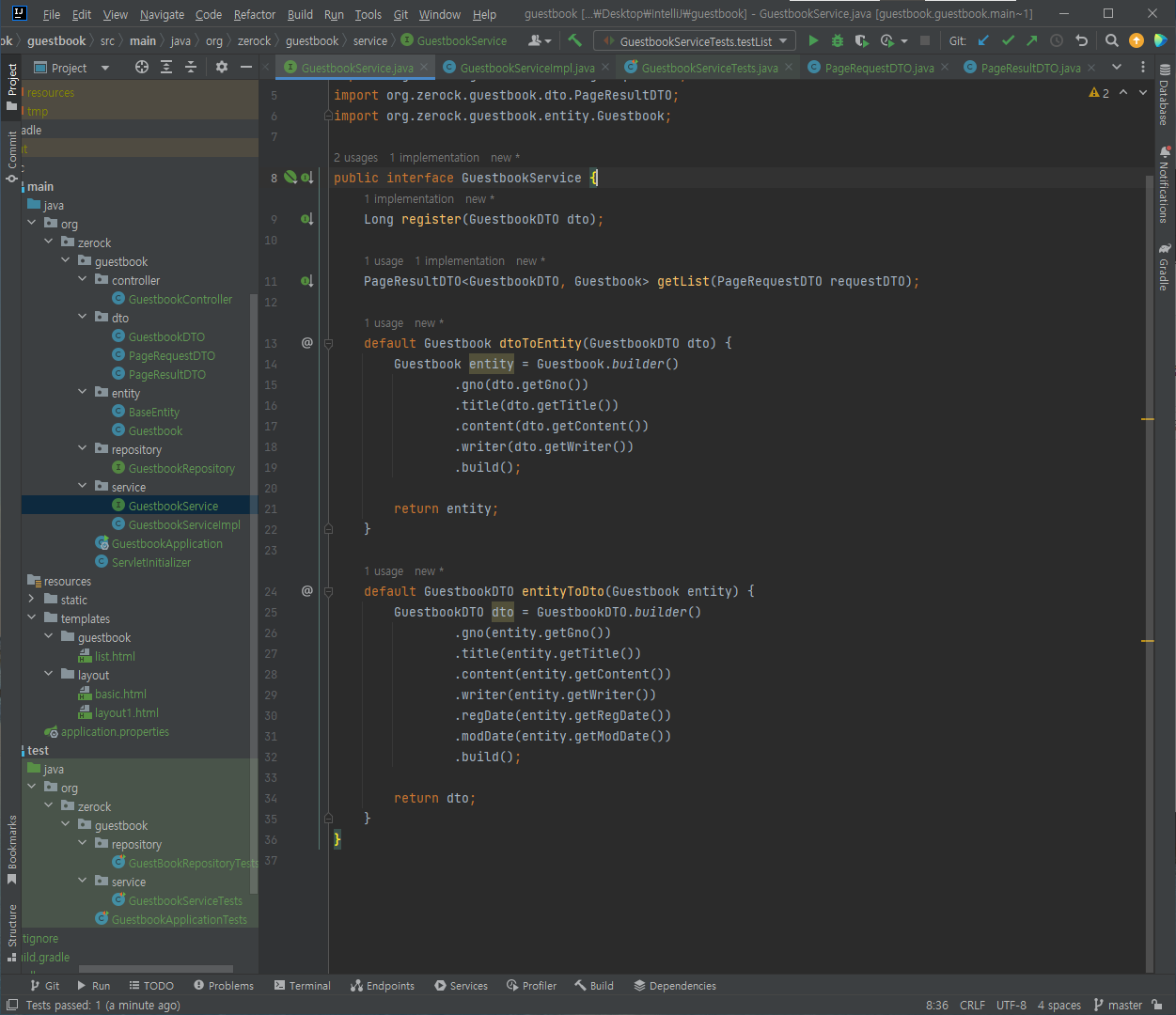Toggle the Database tool window button
The height and width of the screenshot is (1015, 1176).
pyautogui.click(x=1164, y=95)
